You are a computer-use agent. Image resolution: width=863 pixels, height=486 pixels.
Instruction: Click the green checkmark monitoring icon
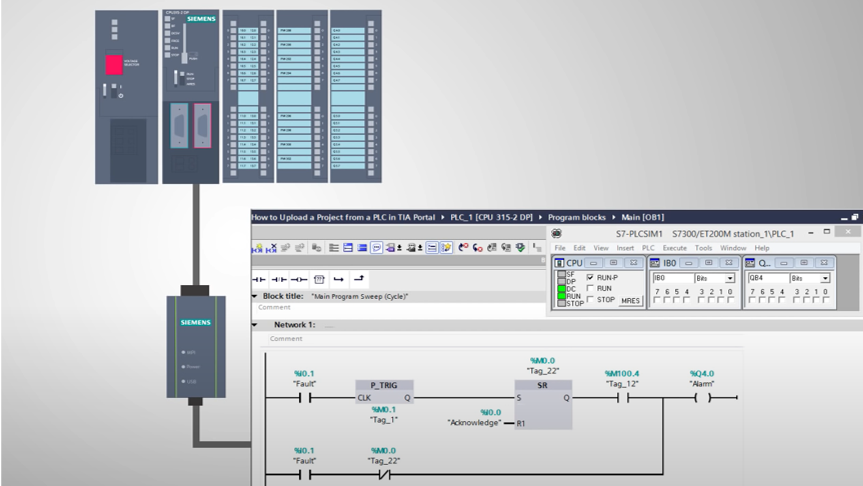[x=520, y=248]
